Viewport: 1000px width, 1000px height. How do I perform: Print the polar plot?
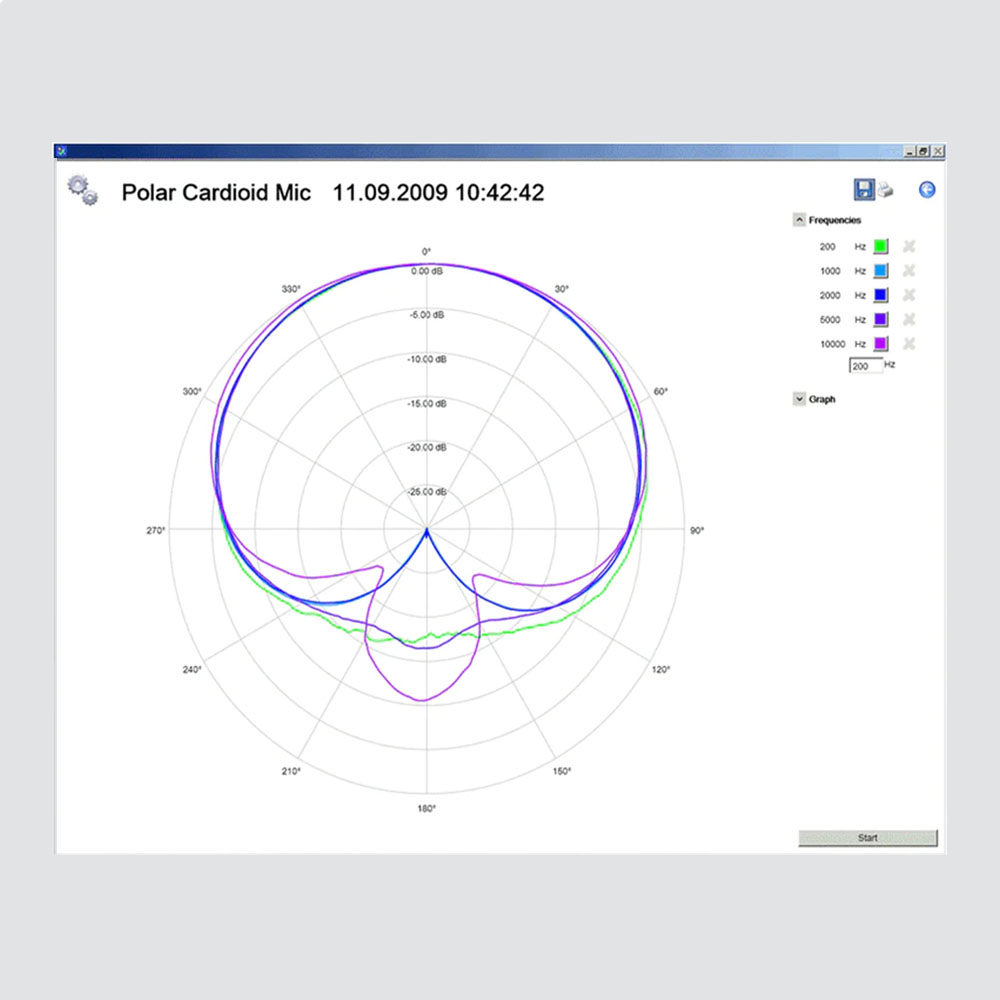tap(885, 191)
